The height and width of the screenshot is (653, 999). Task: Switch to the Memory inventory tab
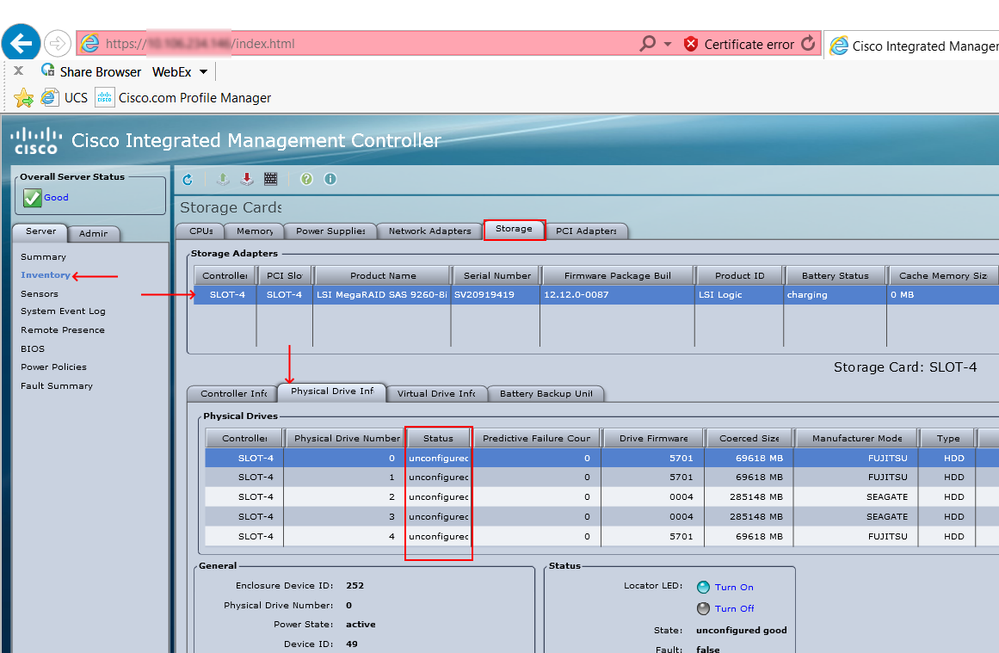point(254,231)
